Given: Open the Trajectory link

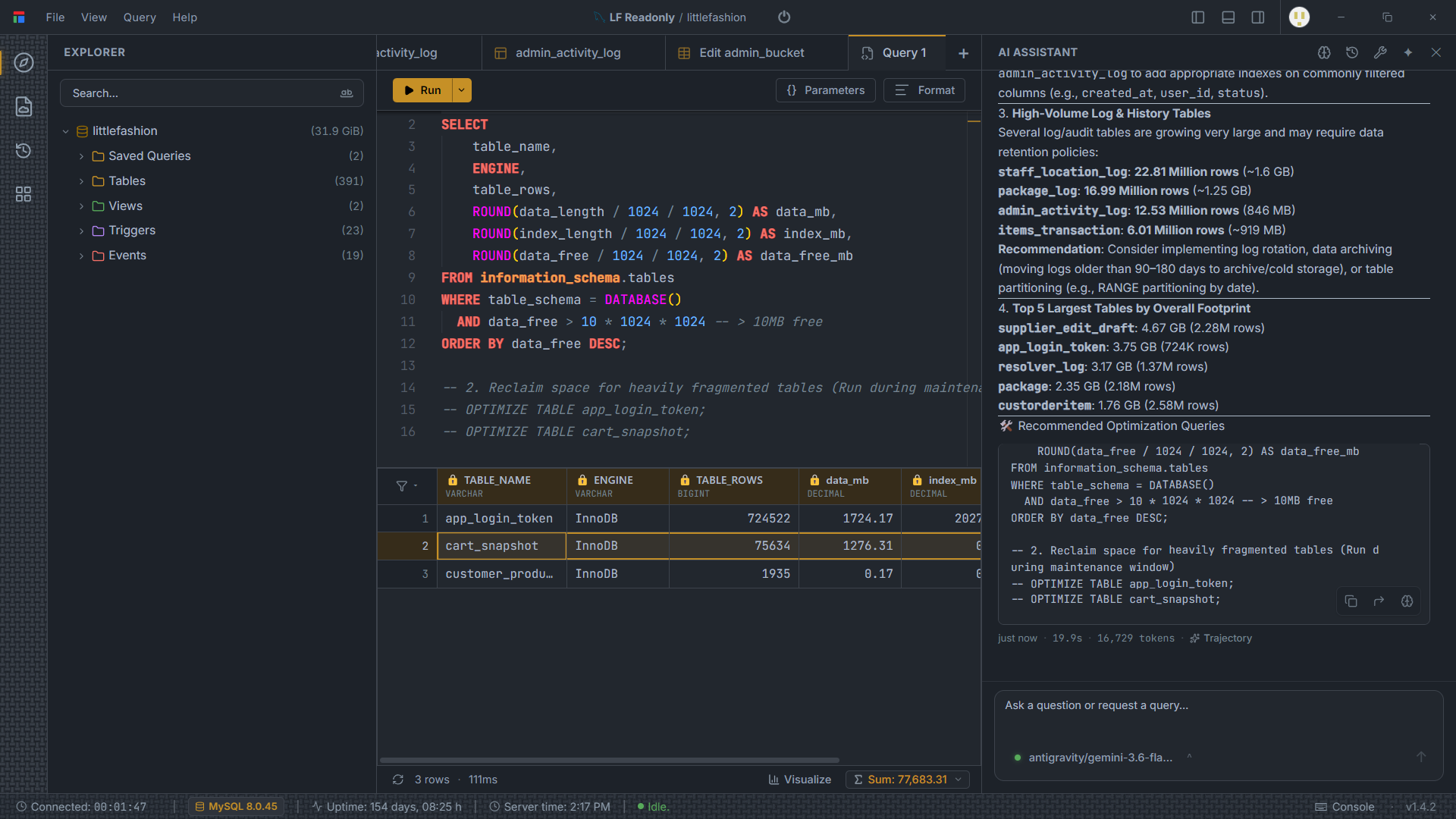Looking at the screenshot, I should point(1221,639).
